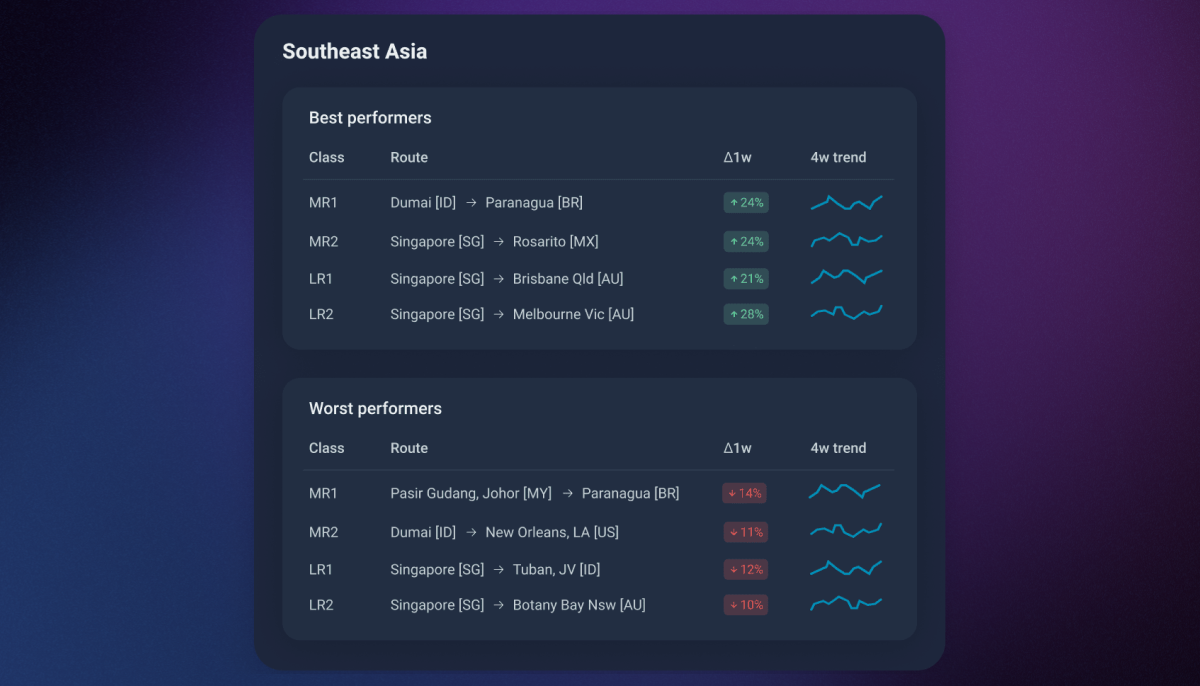Select the Singapore to Botany Bay Nsw route
1200x686 pixels.
pyautogui.click(x=518, y=605)
